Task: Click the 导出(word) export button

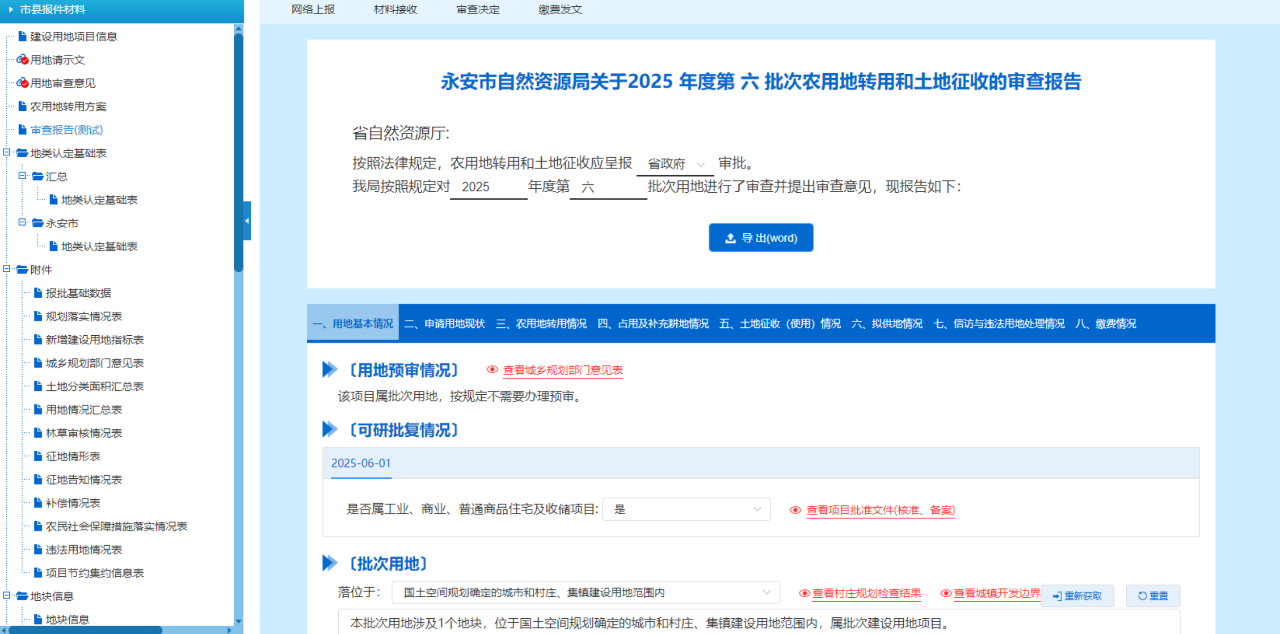Action: 760,238
